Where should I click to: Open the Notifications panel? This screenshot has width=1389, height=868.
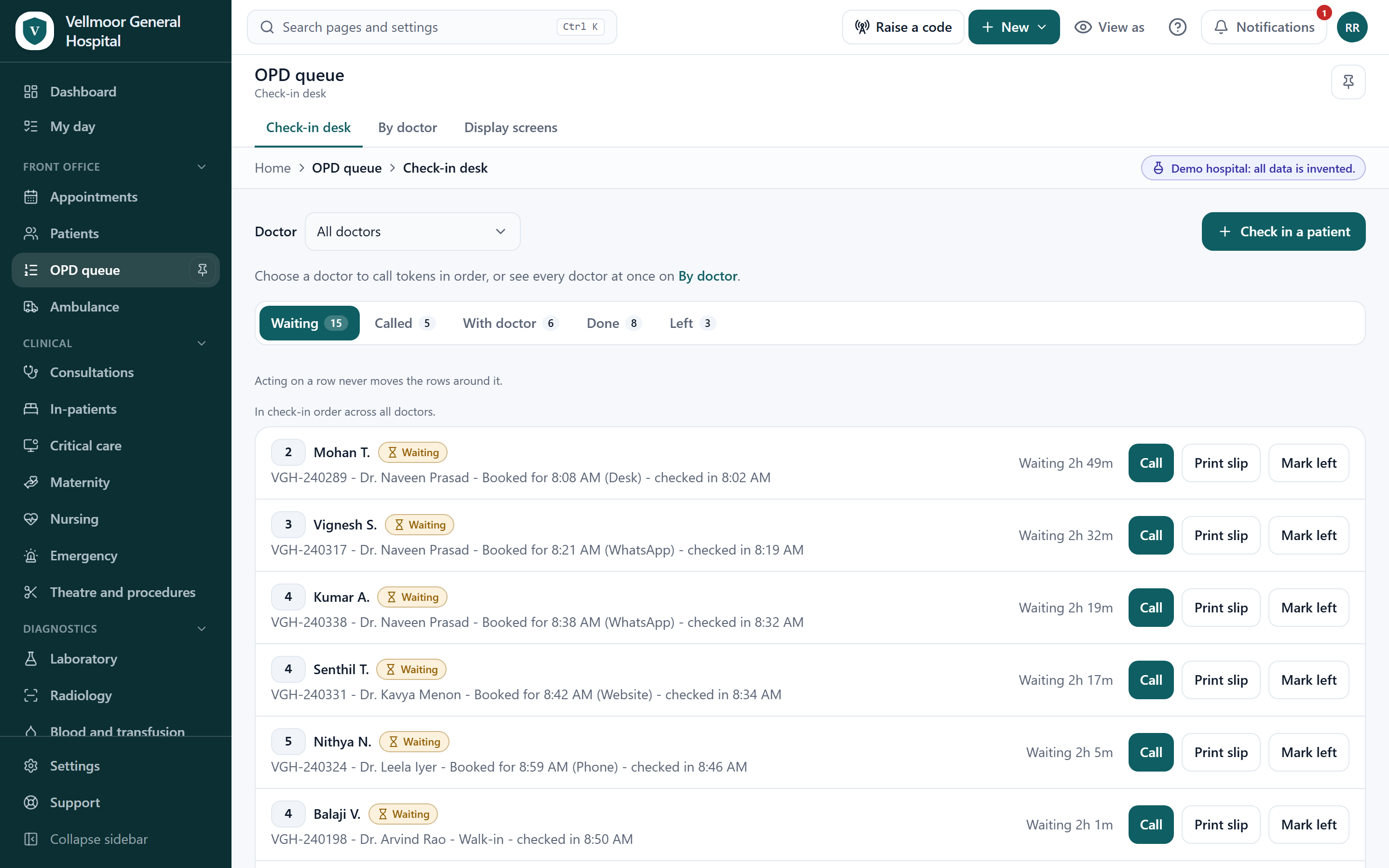[x=1264, y=27]
